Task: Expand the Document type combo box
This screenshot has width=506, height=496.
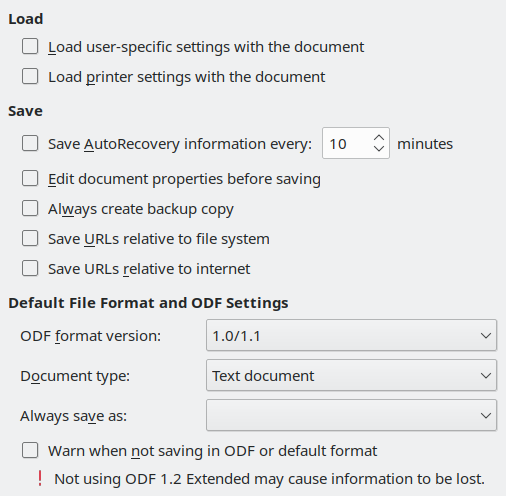Action: tap(351, 375)
